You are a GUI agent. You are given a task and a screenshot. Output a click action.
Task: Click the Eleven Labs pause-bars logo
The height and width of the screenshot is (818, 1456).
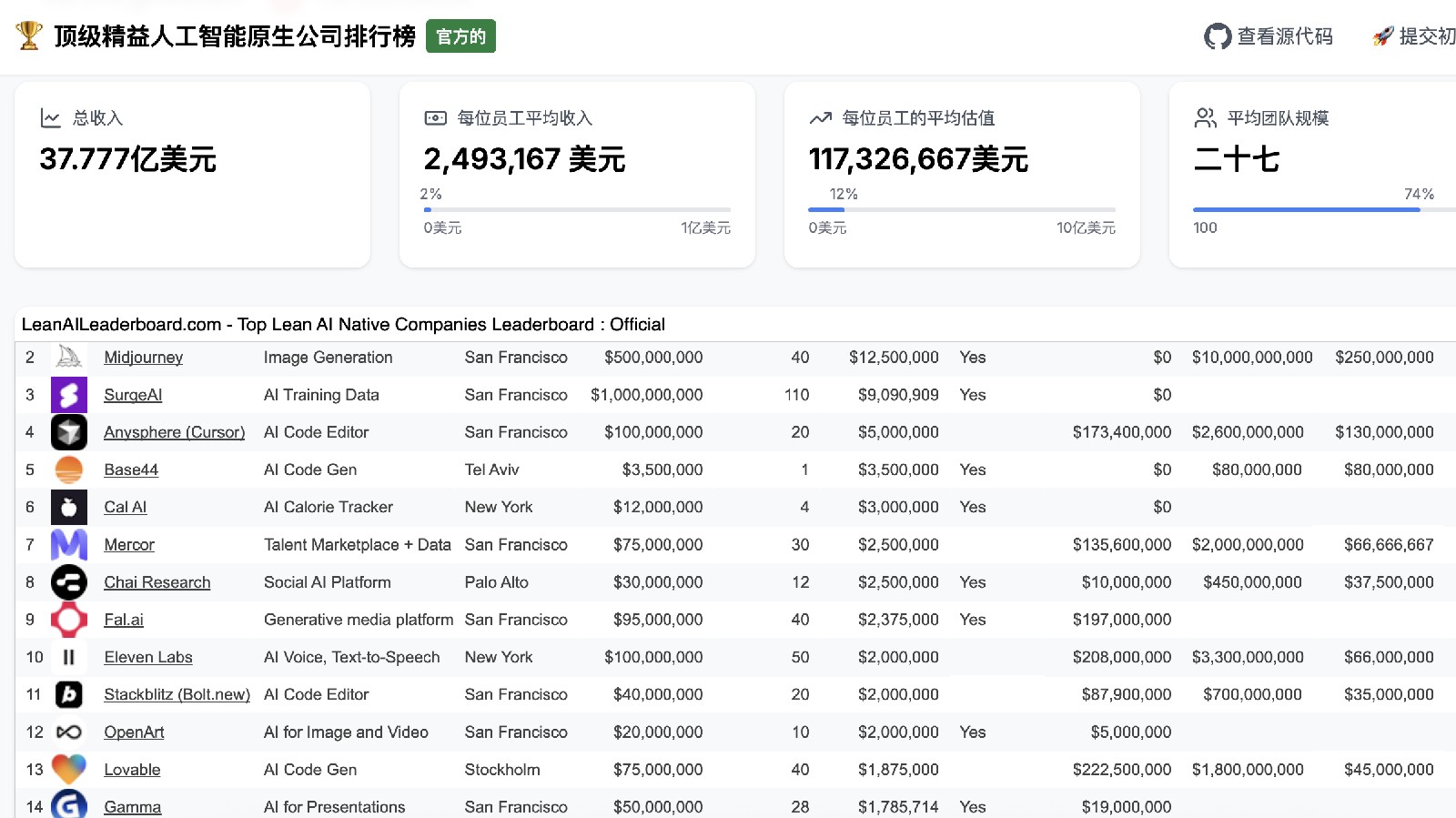coord(68,657)
